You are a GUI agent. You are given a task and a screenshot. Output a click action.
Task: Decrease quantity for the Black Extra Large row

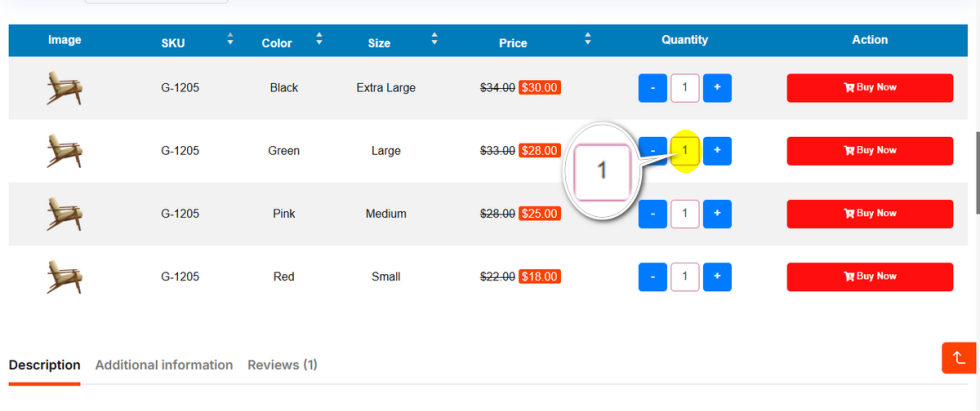coord(653,88)
